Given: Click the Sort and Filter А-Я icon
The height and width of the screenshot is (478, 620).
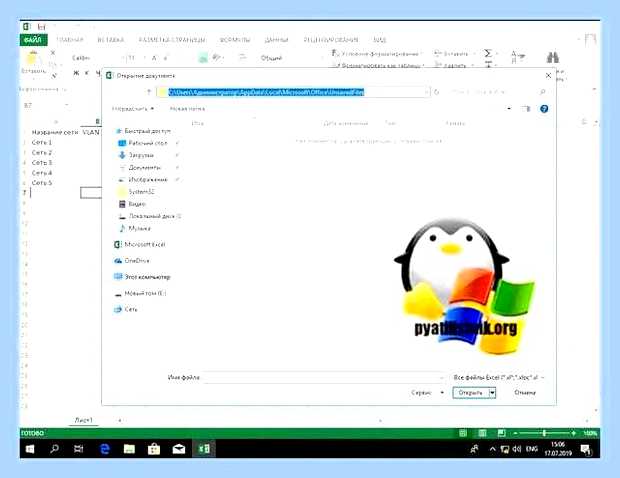Looking at the screenshot, I should [x=517, y=57].
